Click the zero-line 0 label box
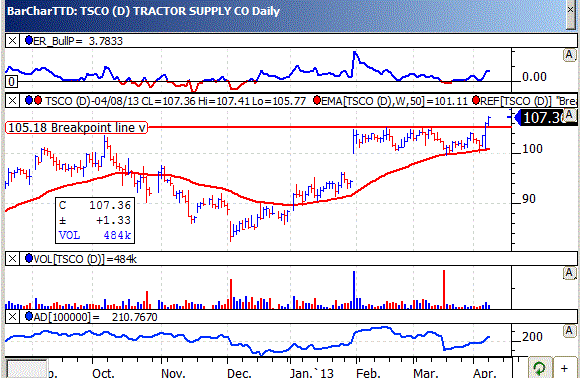The width and height of the screenshot is (580, 378). coord(11,81)
